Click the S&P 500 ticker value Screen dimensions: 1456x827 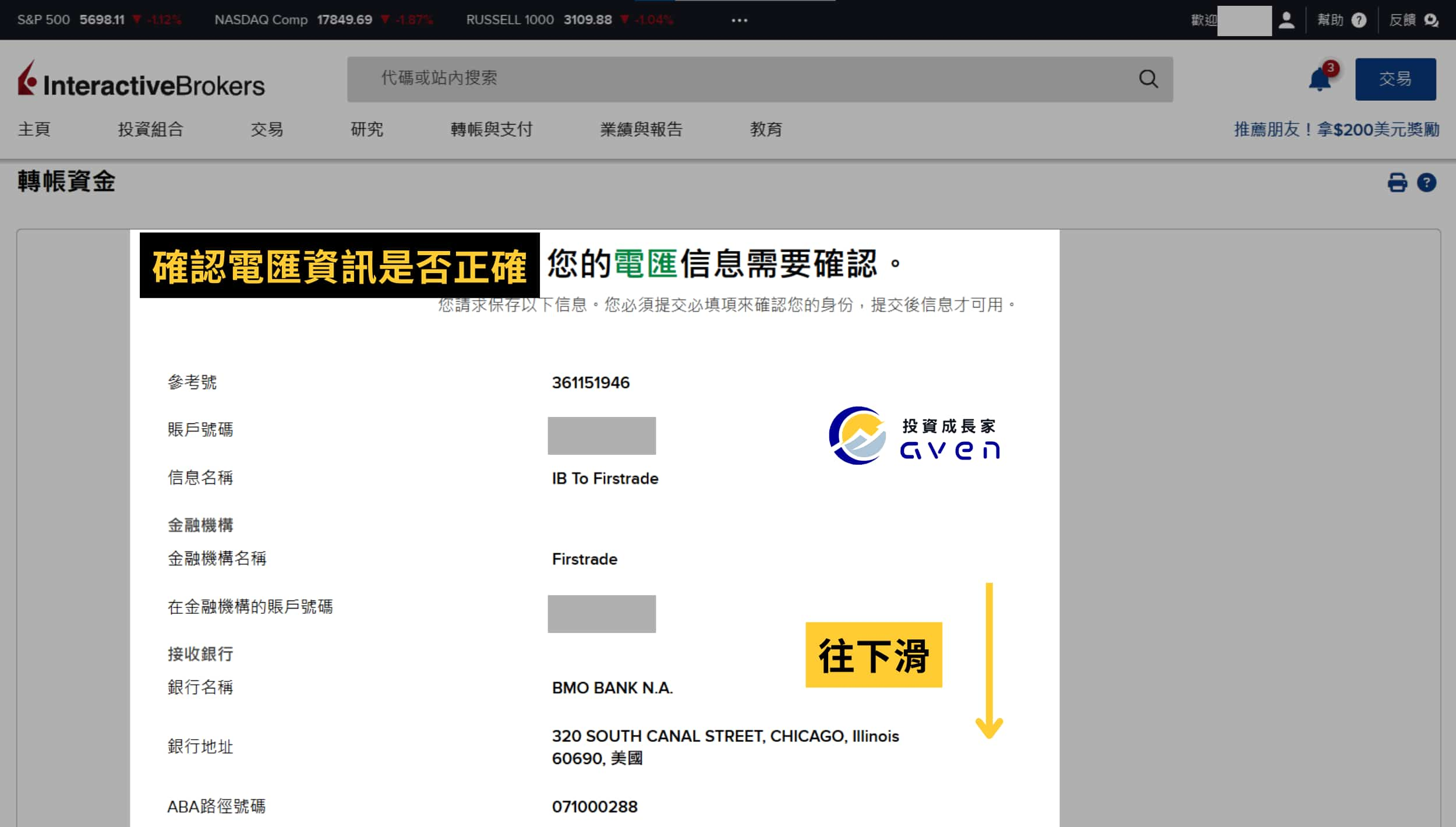tap(102, 20)
